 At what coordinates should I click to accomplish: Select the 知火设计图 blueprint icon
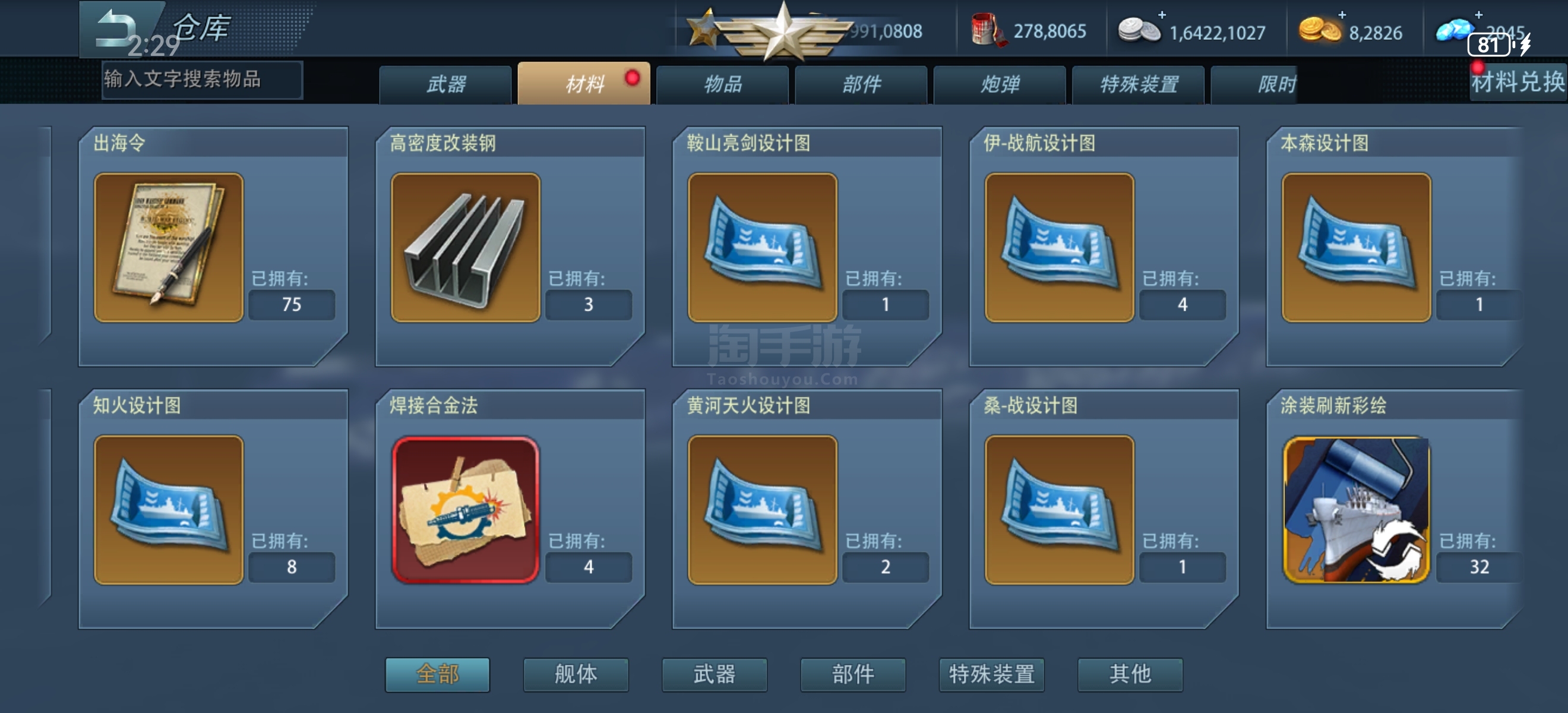pos(169,510)
